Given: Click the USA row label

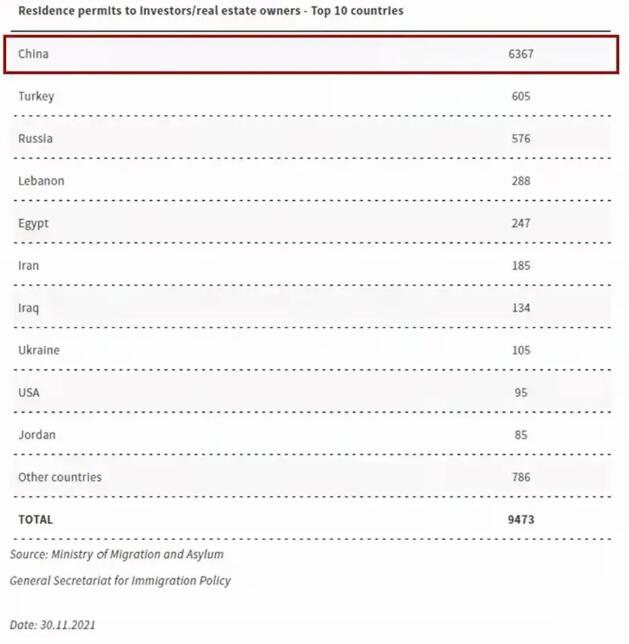Looking at the screenshot, I should [29, 393].
